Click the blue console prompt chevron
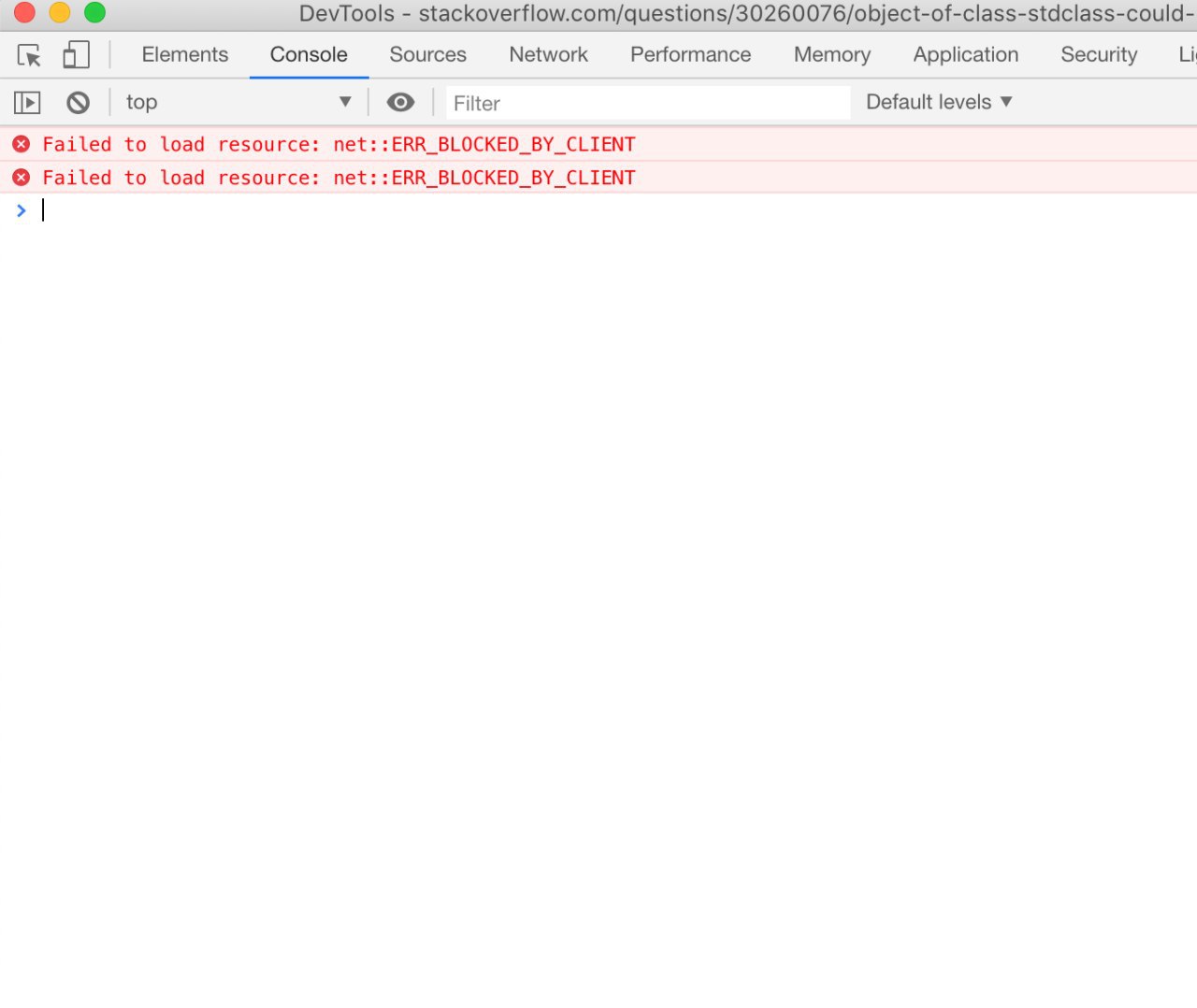This screenshot has height=1008, width=1197. [21, 210]
